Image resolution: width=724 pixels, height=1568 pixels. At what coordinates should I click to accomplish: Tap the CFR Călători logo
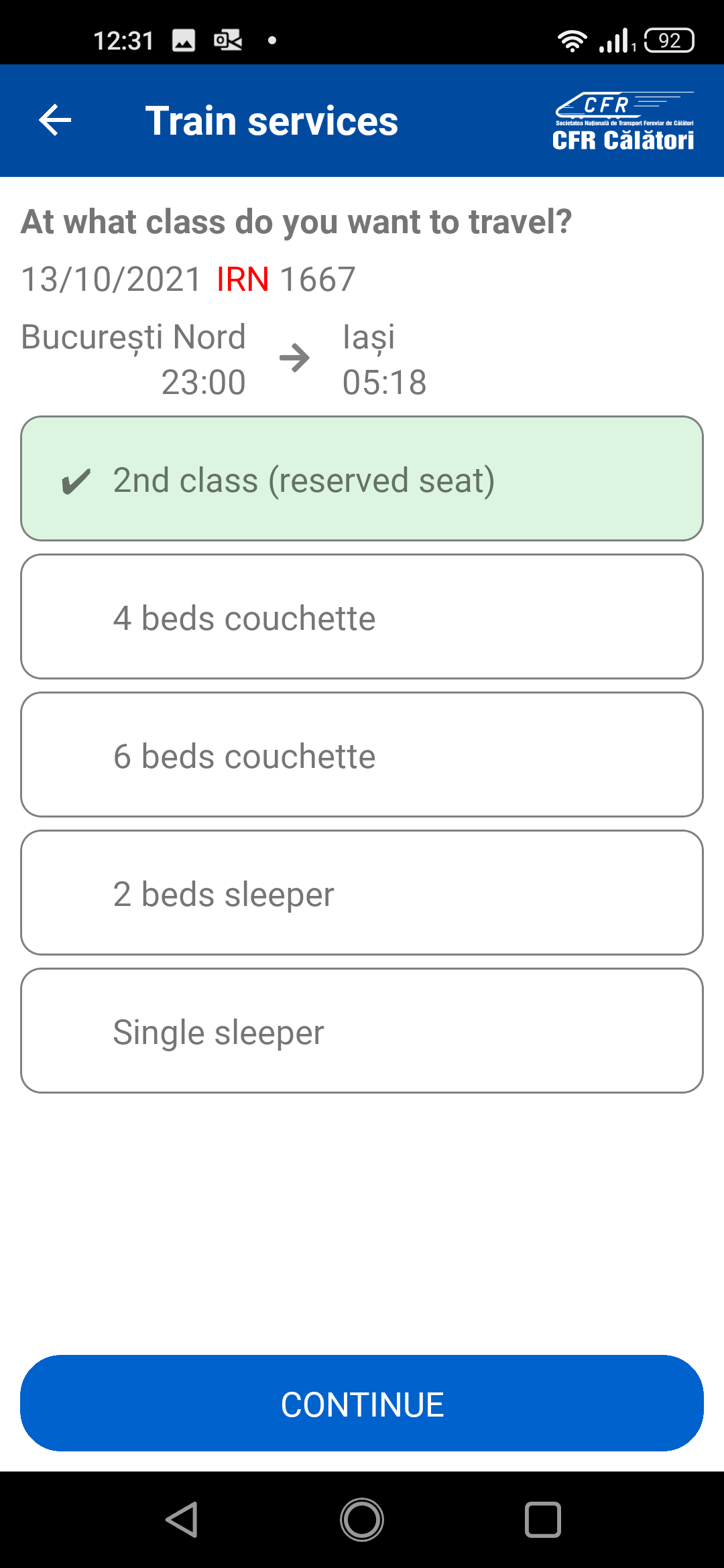click(x=623, y=121)
